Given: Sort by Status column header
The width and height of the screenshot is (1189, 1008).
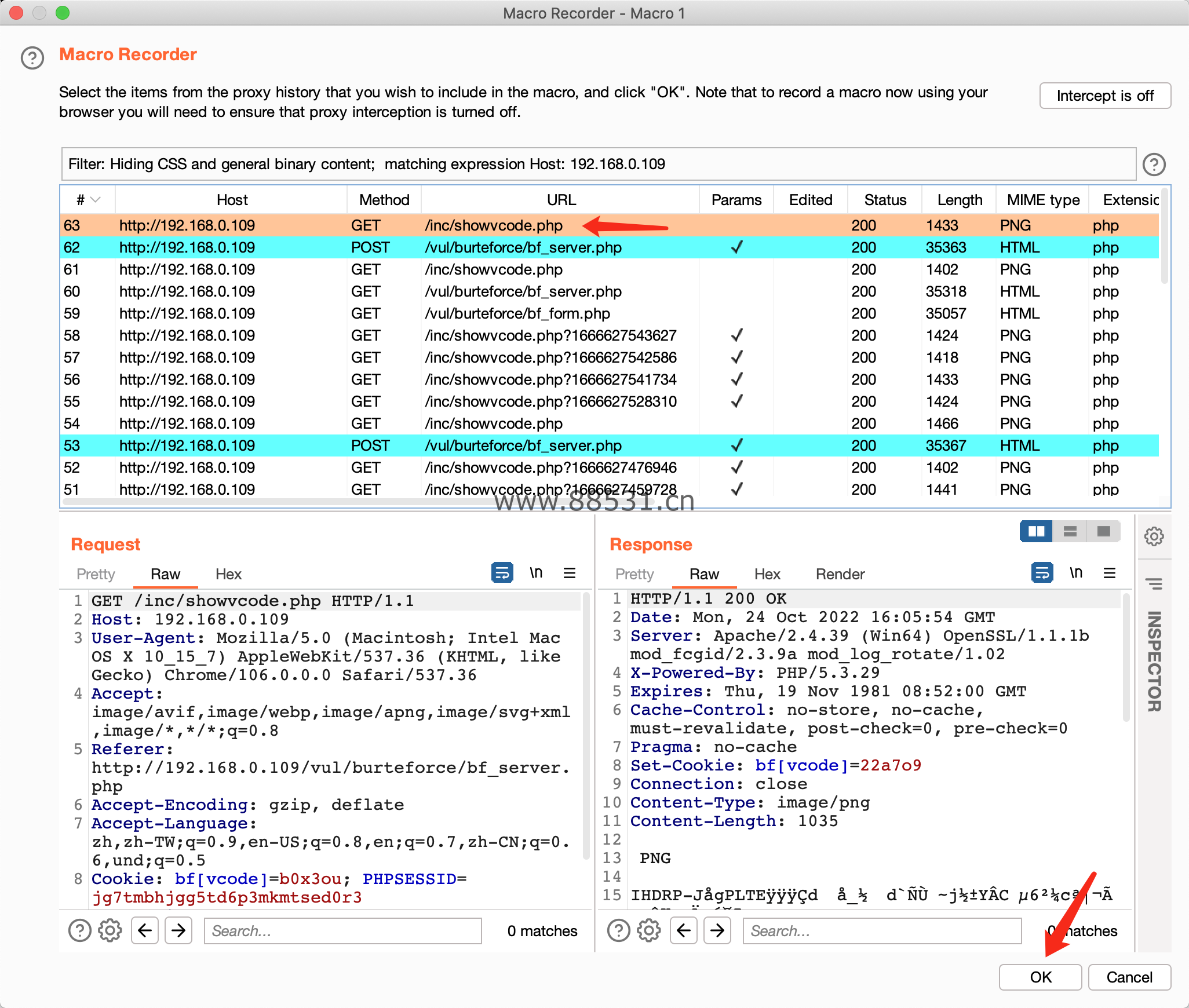Looking at the screenshot, I should coord(885,200).
